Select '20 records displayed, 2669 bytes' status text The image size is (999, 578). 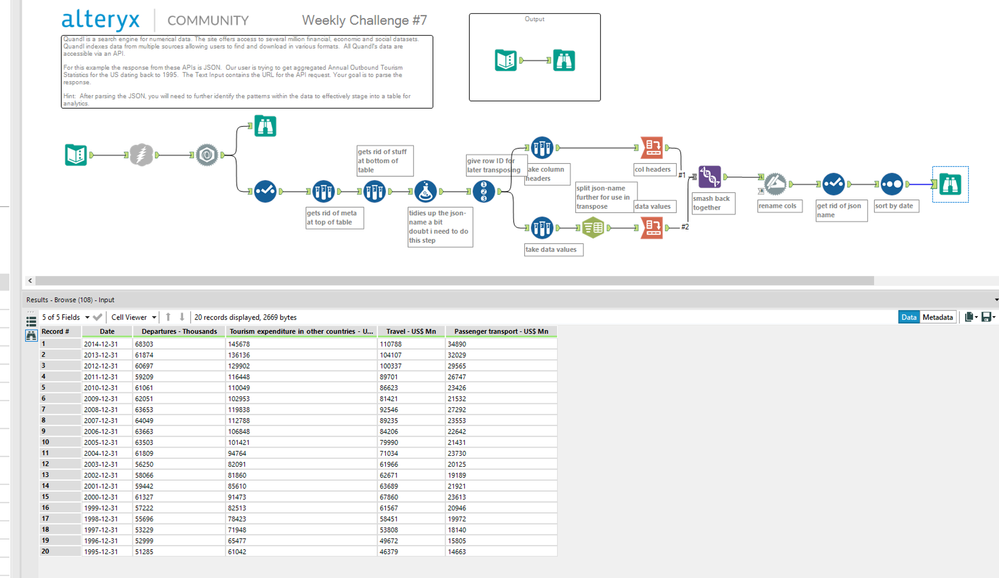click(245, 317)
